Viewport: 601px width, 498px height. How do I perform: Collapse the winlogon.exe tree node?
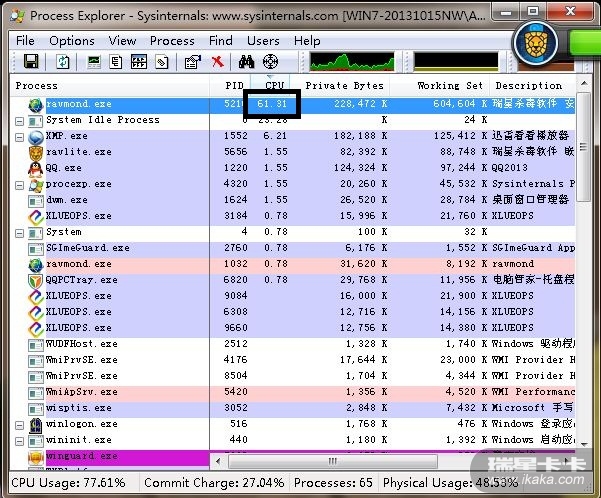click(x=20, y=425)
